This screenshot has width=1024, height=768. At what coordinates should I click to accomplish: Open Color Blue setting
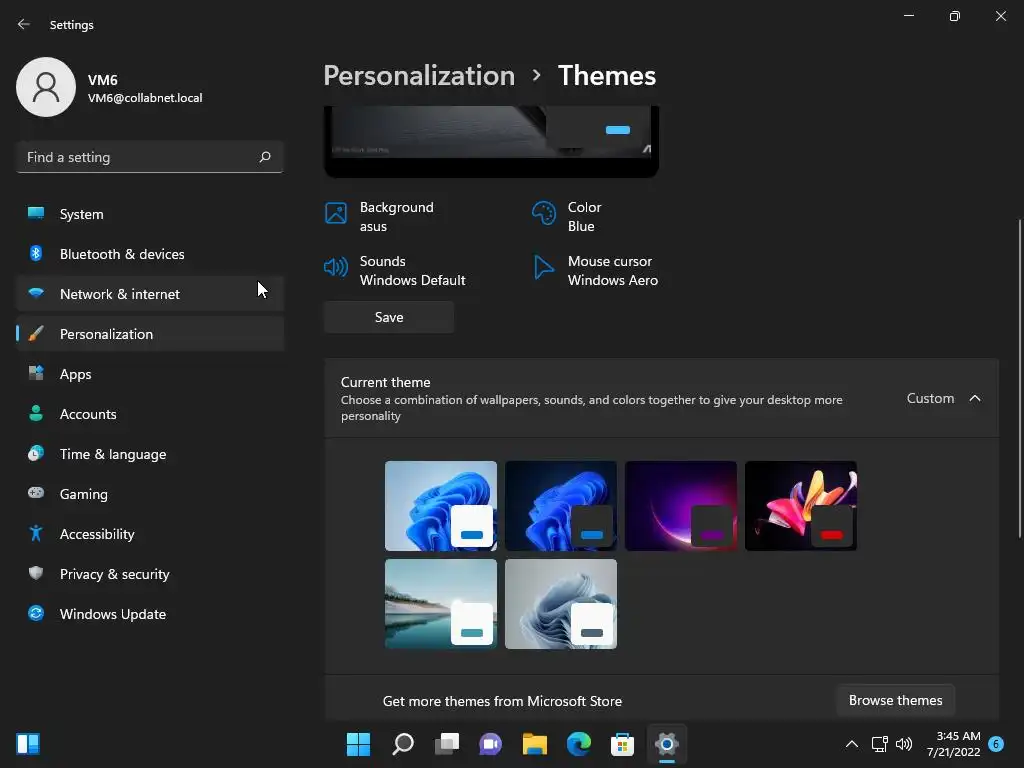click(584, 216)
